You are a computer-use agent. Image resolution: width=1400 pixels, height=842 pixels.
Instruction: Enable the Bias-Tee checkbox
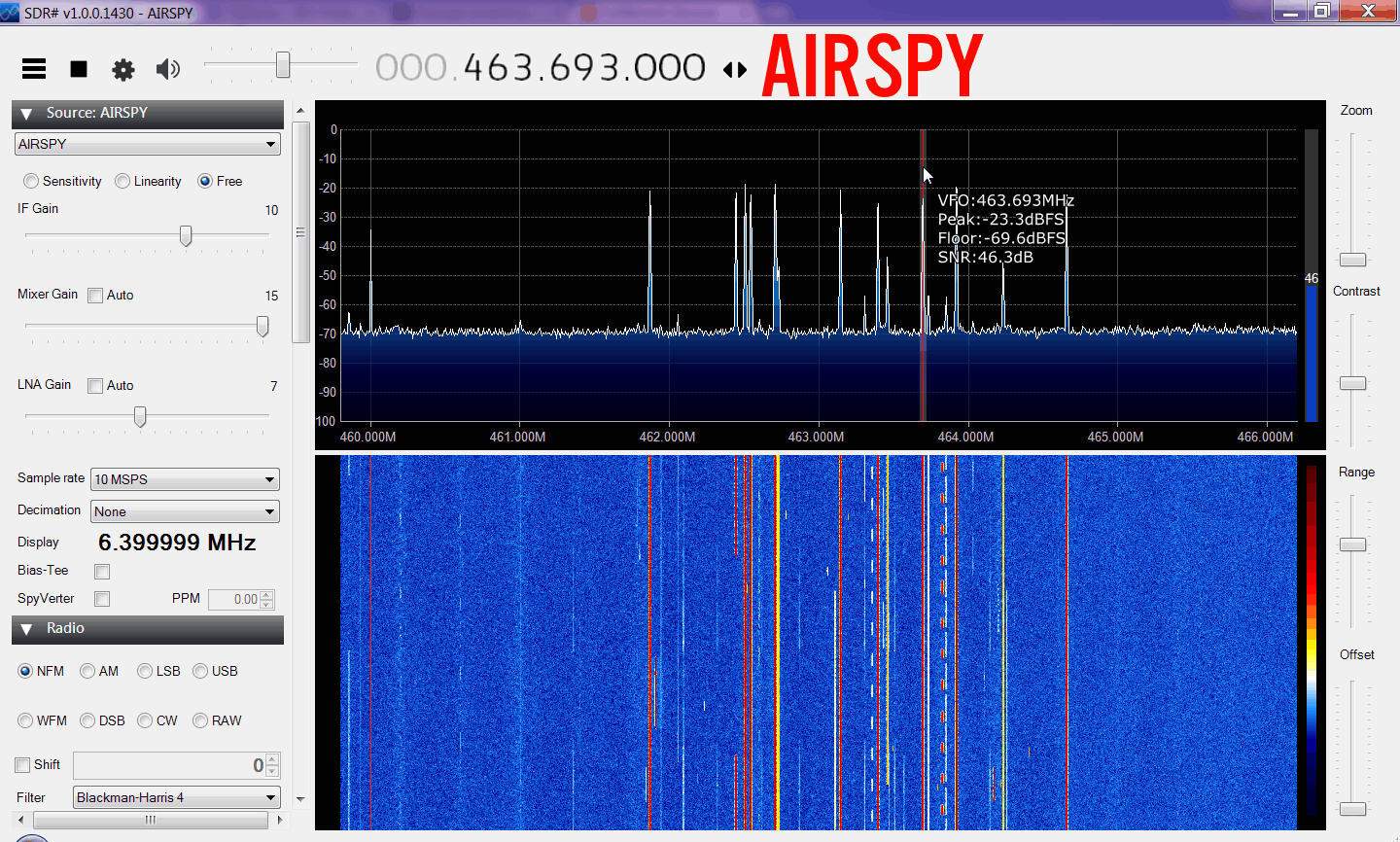tap(102, 572)
